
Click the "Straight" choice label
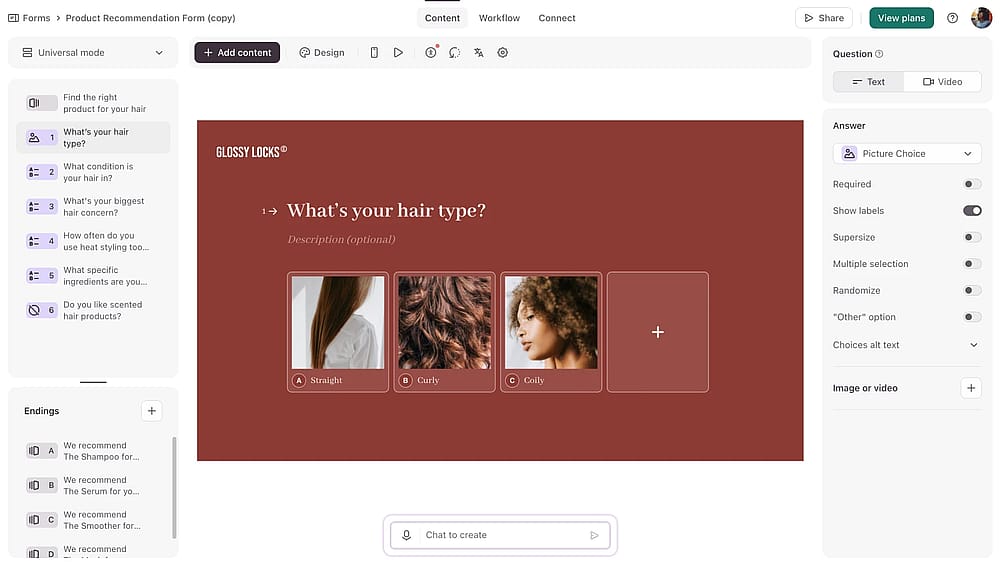[x=327, y=380]
